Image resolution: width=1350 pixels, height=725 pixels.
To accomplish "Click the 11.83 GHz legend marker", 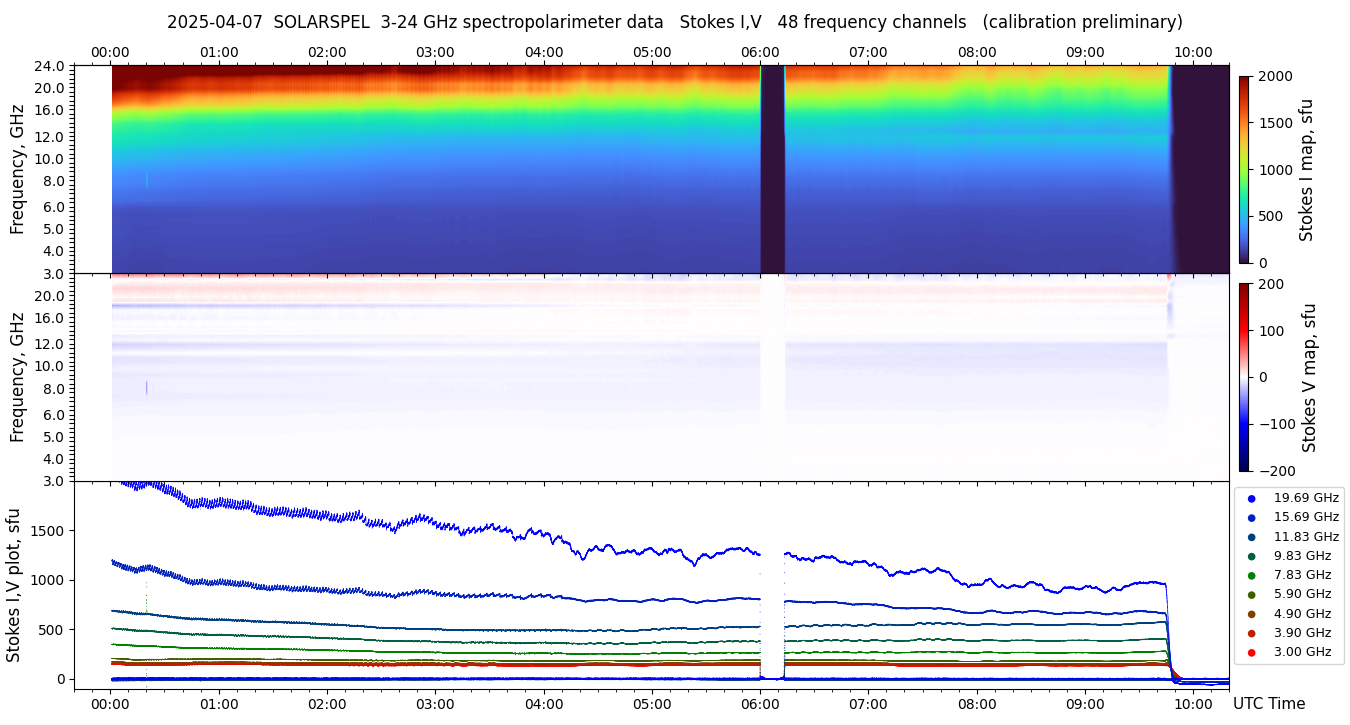I will 1251,537.
